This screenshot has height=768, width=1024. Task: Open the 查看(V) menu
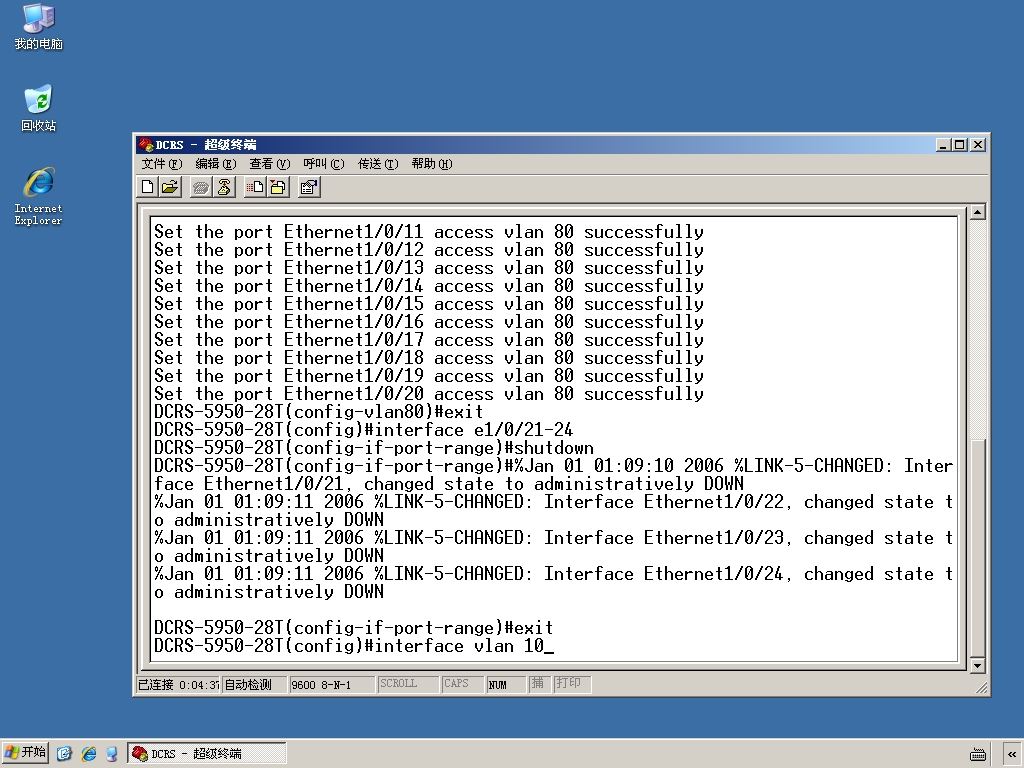pyautogui.click(x=270, y=164)
